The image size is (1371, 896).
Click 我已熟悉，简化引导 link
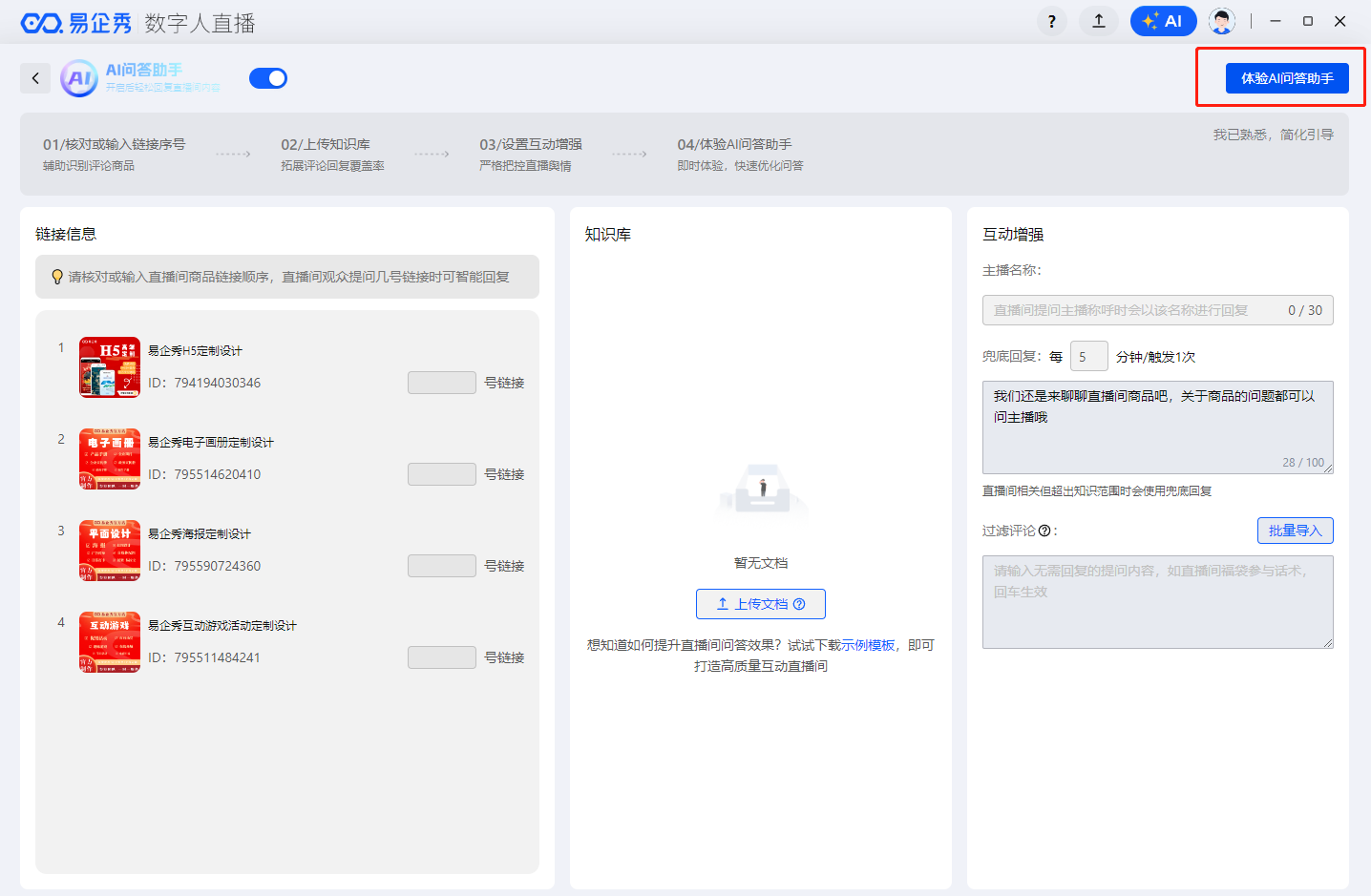point(1273,135)
